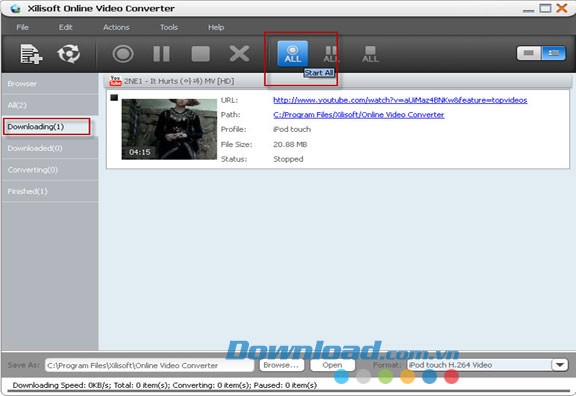Click the Downloading Speed status bar text
This screenshot has width=576, height=396.
(x=165, y=385)
